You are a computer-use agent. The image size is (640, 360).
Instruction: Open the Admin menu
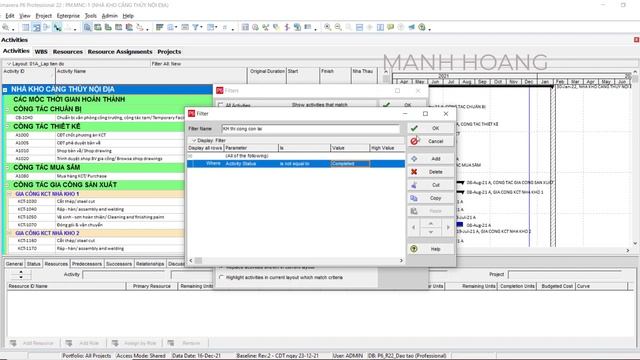point(109,16)
